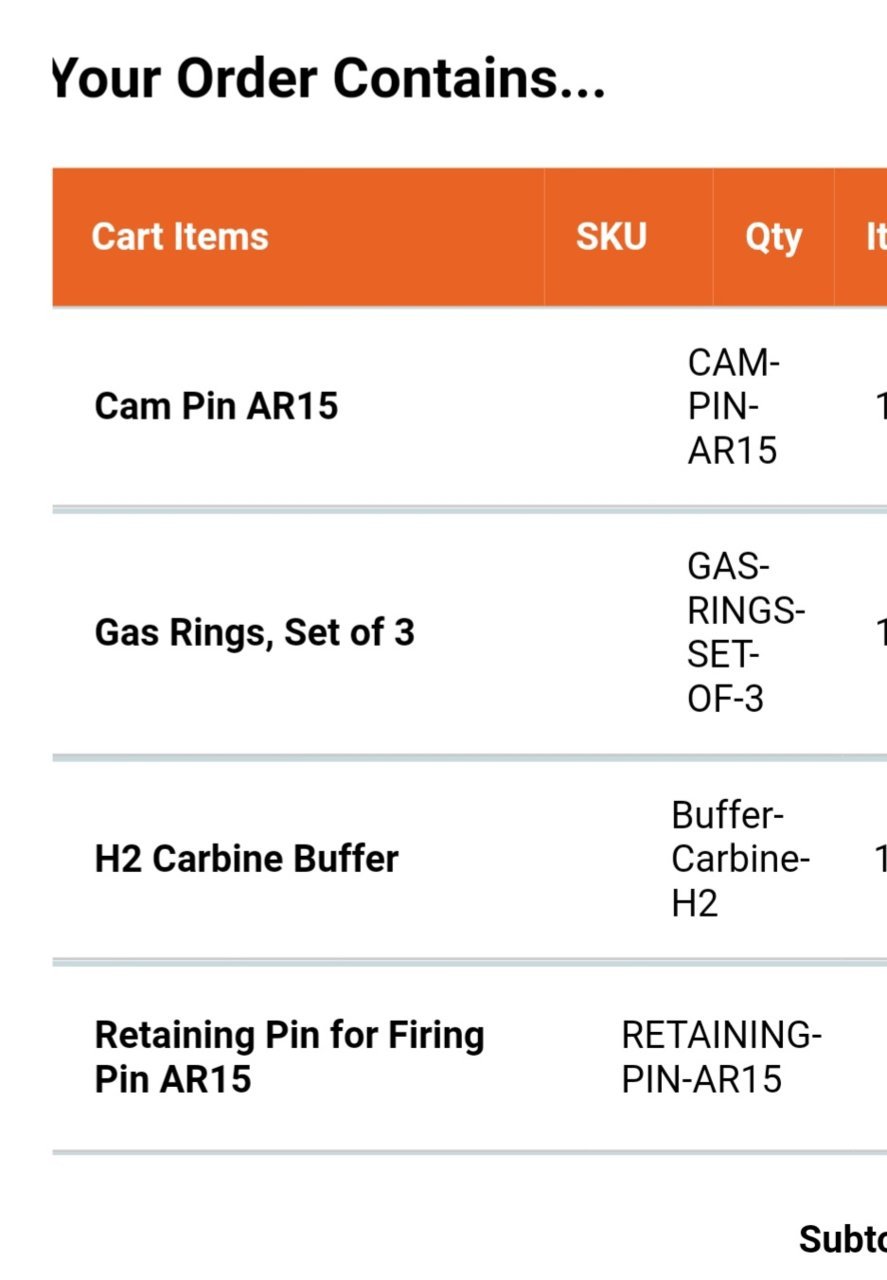The width and height of the screenshot is (887, 1280).
Task: Open the H2 Carbine Buffer product
Action: click(x=246, y=859)
